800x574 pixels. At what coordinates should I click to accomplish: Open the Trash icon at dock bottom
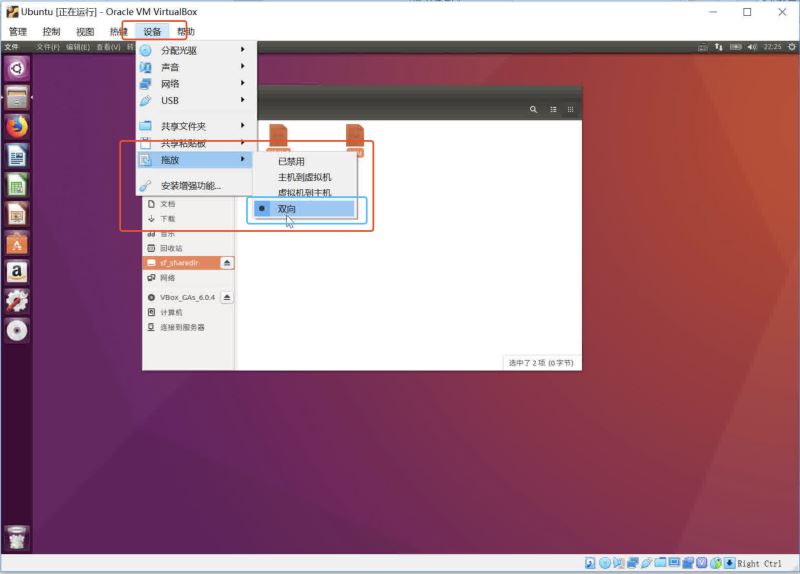17,538
